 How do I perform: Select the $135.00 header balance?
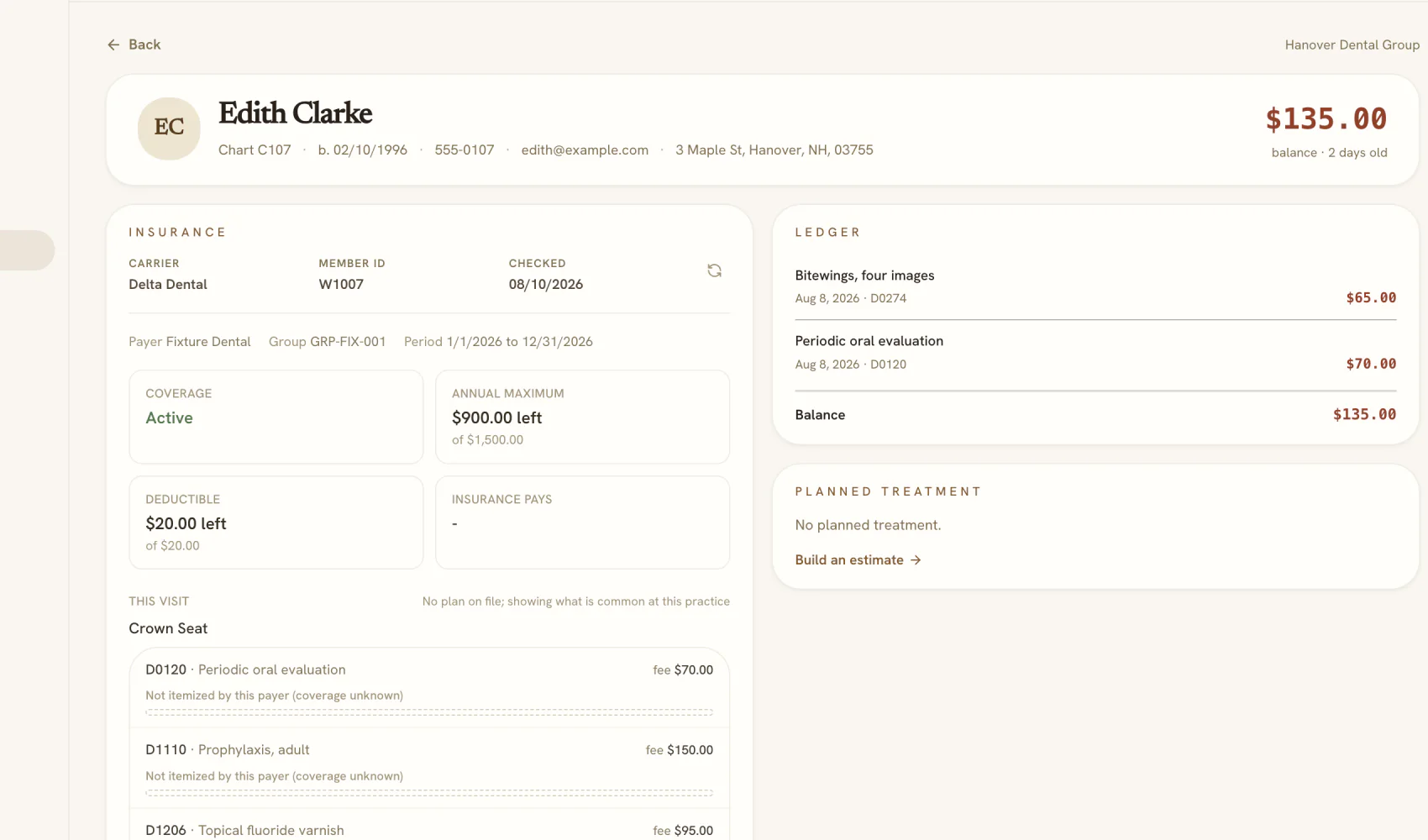coord(1326,118)
